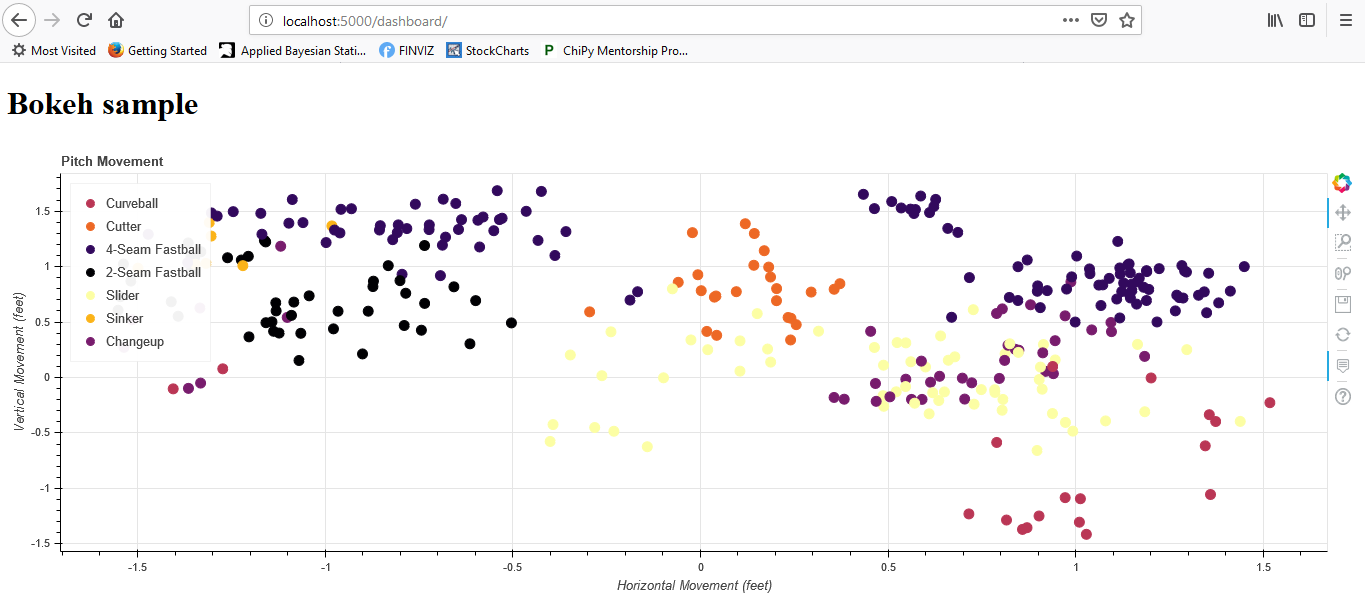
Task: Activate the Box Zoom tool
Action: (x=1343, y=242)
